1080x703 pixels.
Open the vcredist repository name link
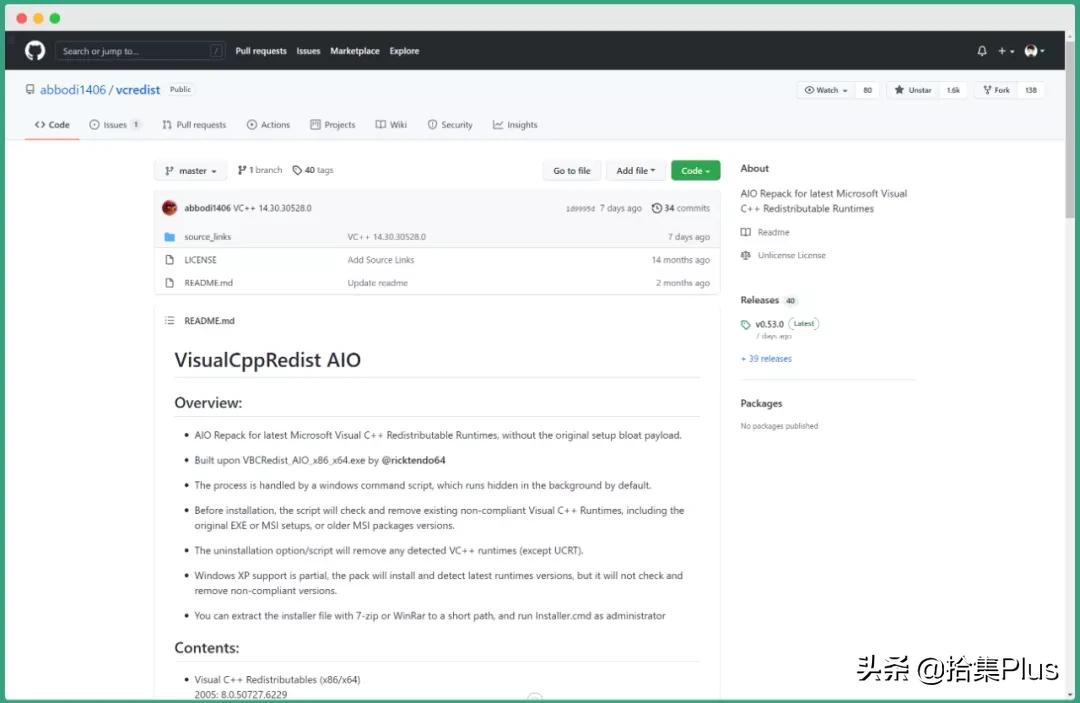[138, 90]
